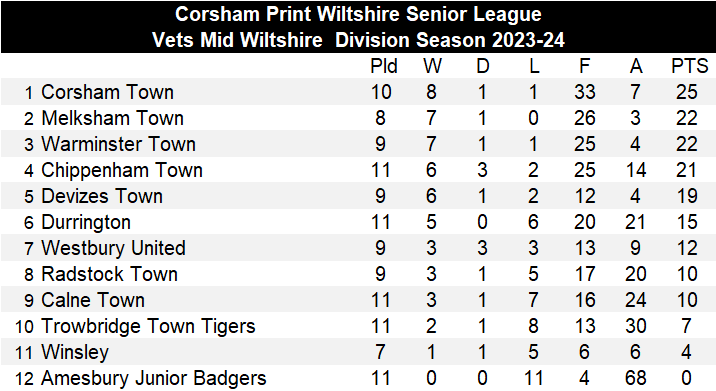The height and width of the screenshot is (391, 716).
Task: Select the Melksham Town row
Action: click(358, 118)
